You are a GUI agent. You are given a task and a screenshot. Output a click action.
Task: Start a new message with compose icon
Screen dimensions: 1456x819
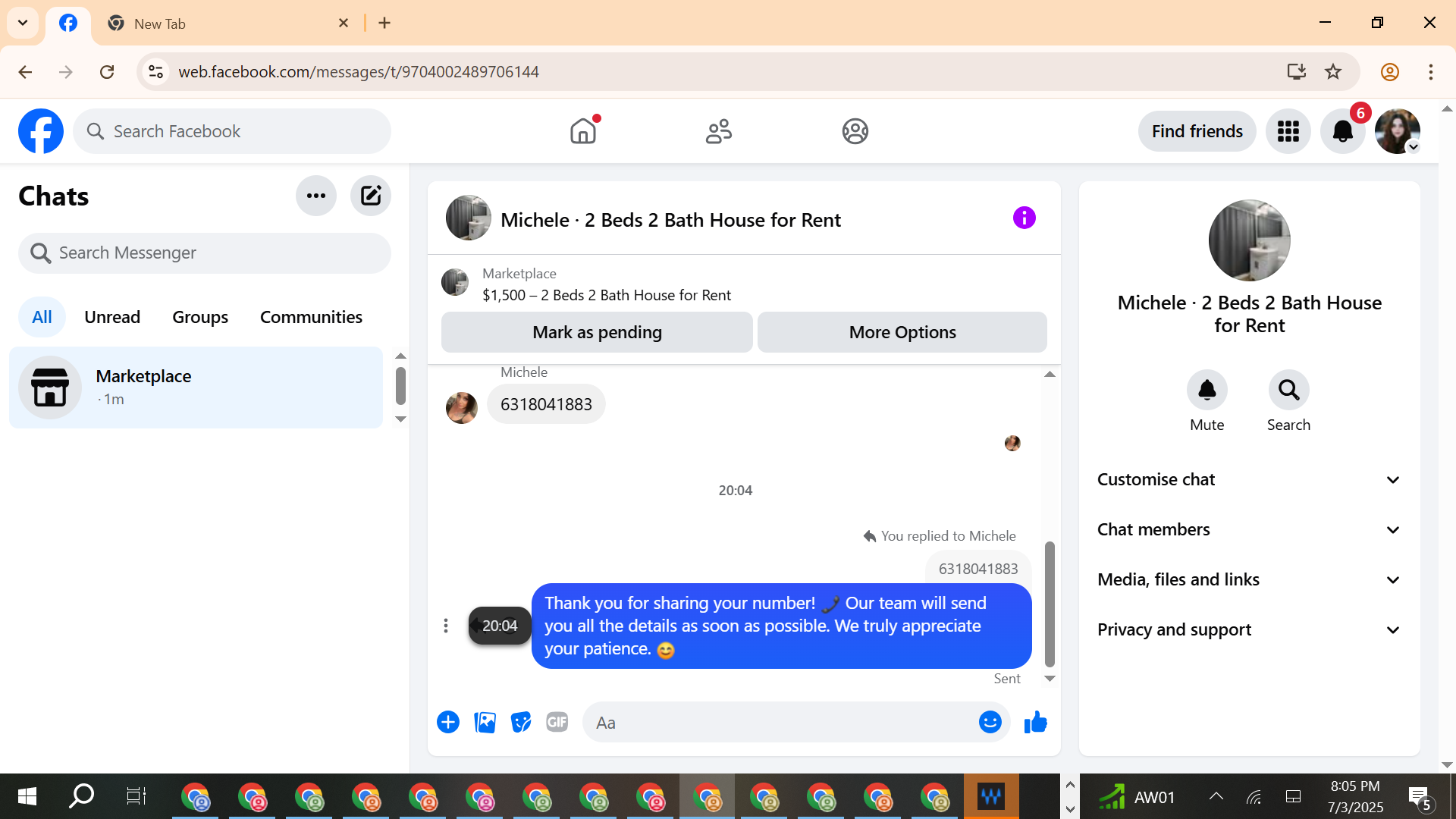370,196
